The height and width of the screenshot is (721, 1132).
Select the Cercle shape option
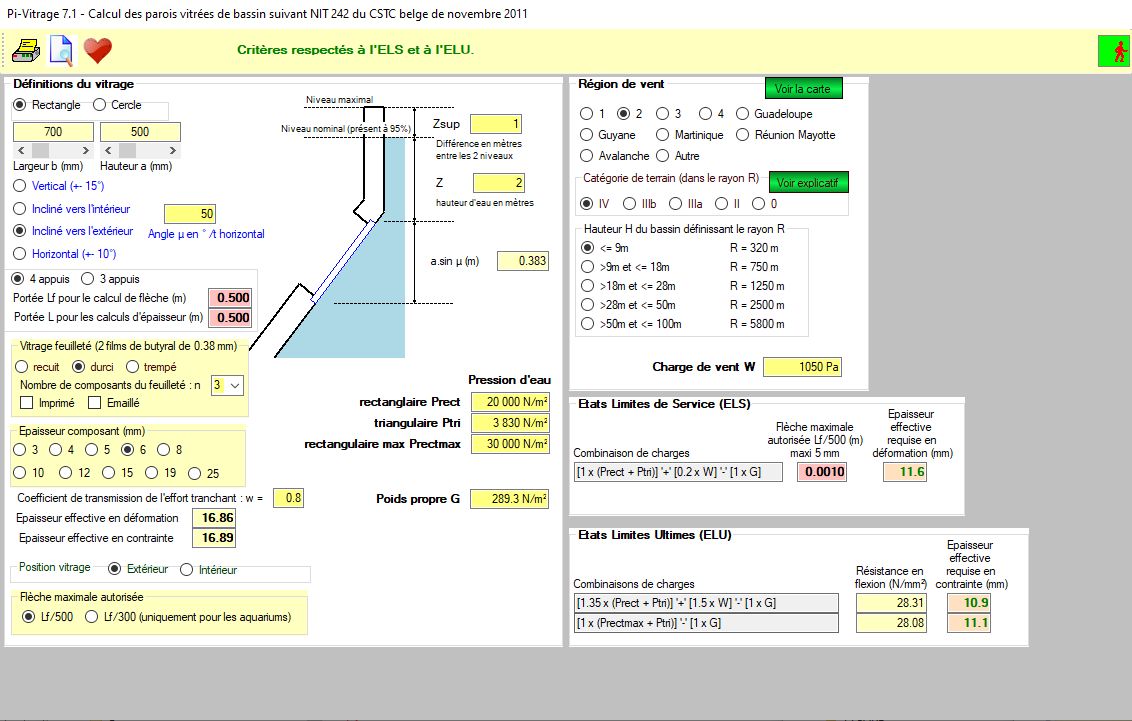[99, 105]
